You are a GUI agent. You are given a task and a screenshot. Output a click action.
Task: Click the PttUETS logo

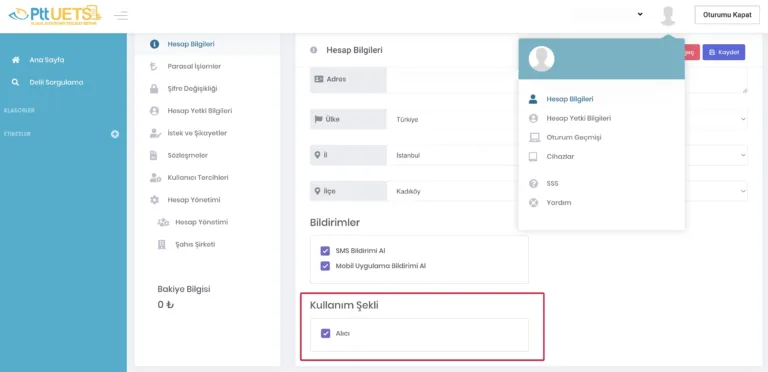click(54, 15)
